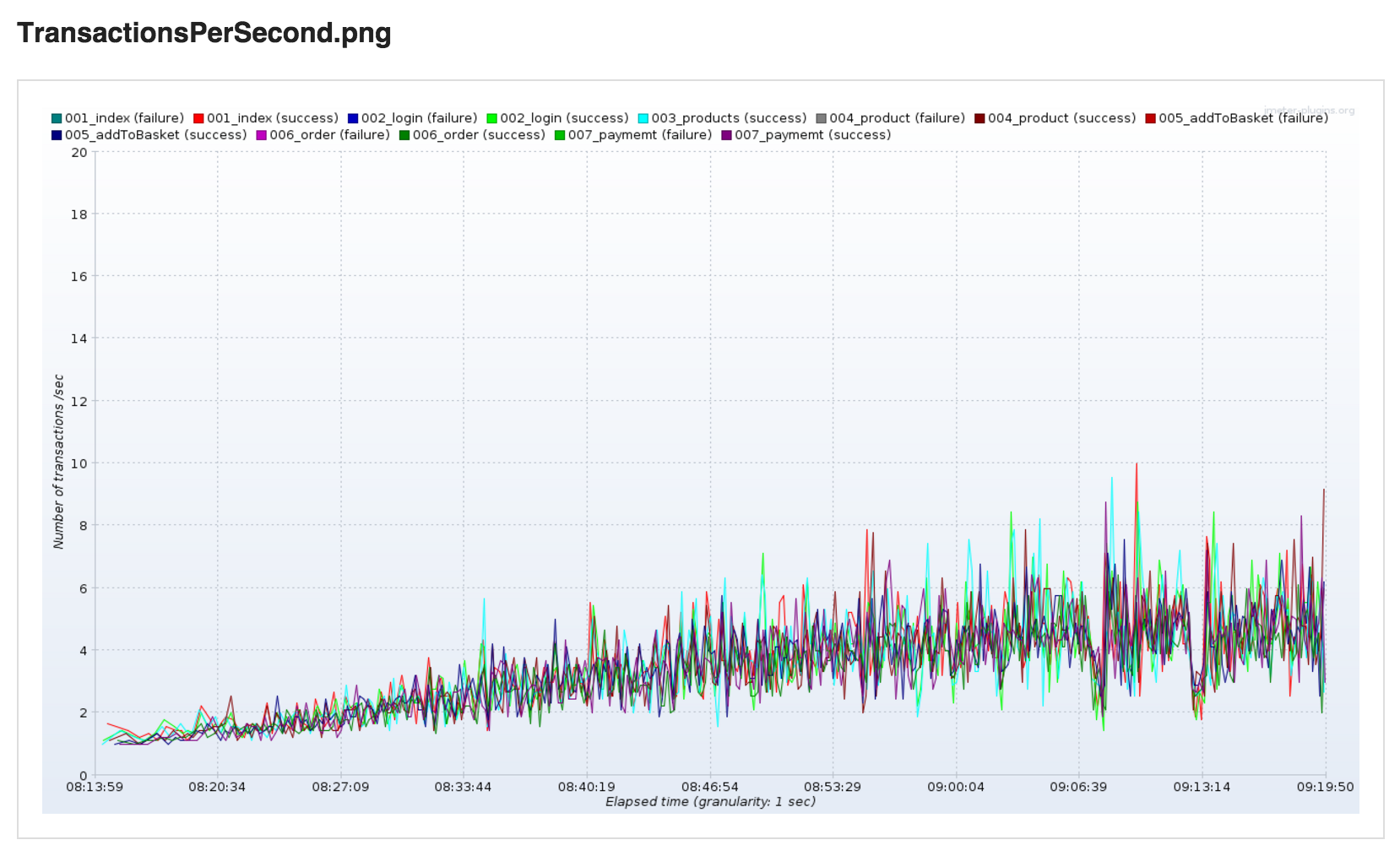1400x856 pixels.
Task: Click the y-axis value 16
Action: coord(79,277)
